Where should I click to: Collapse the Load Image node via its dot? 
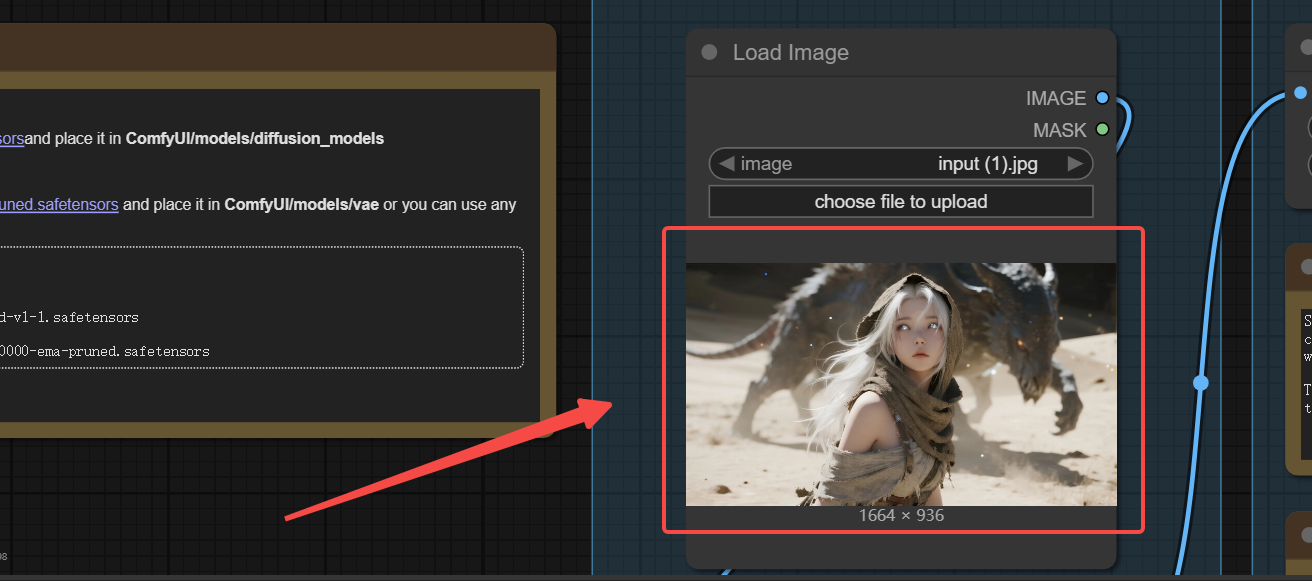click(x=709, y=52)
